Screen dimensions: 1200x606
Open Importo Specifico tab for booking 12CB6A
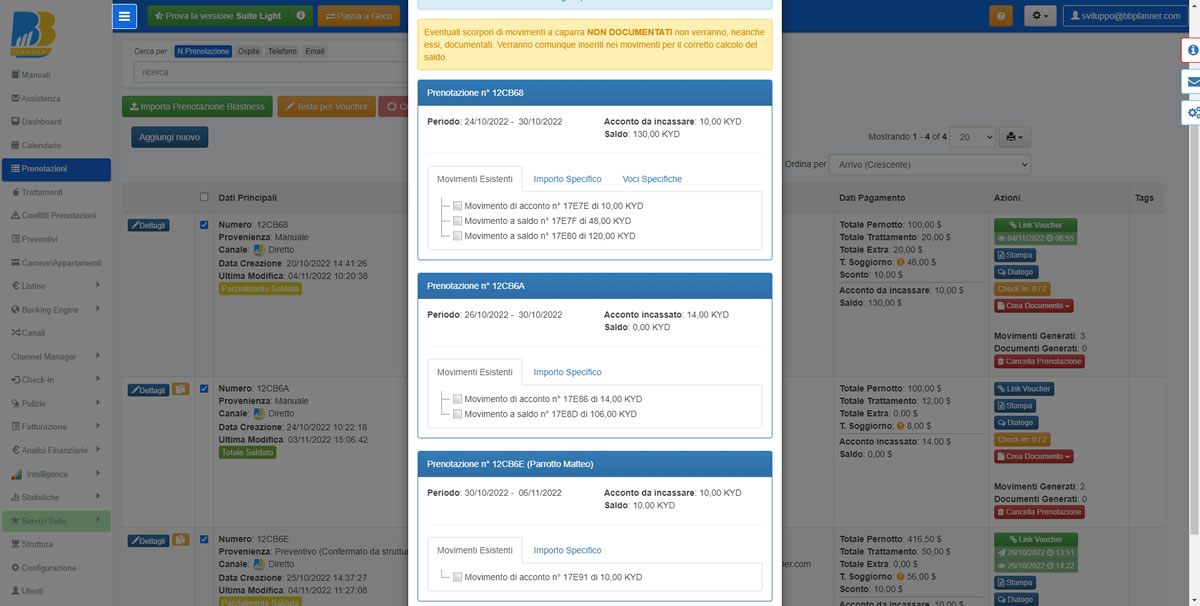click(567, 372)
